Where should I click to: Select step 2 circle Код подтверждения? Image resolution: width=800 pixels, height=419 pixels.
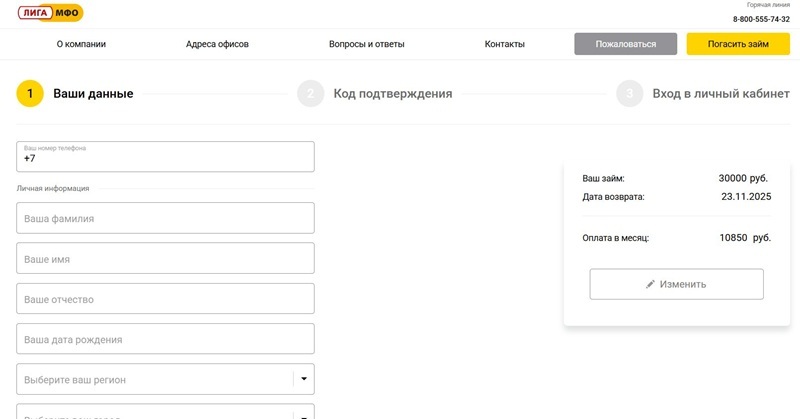pyautogui.click(x=311, y=93)
